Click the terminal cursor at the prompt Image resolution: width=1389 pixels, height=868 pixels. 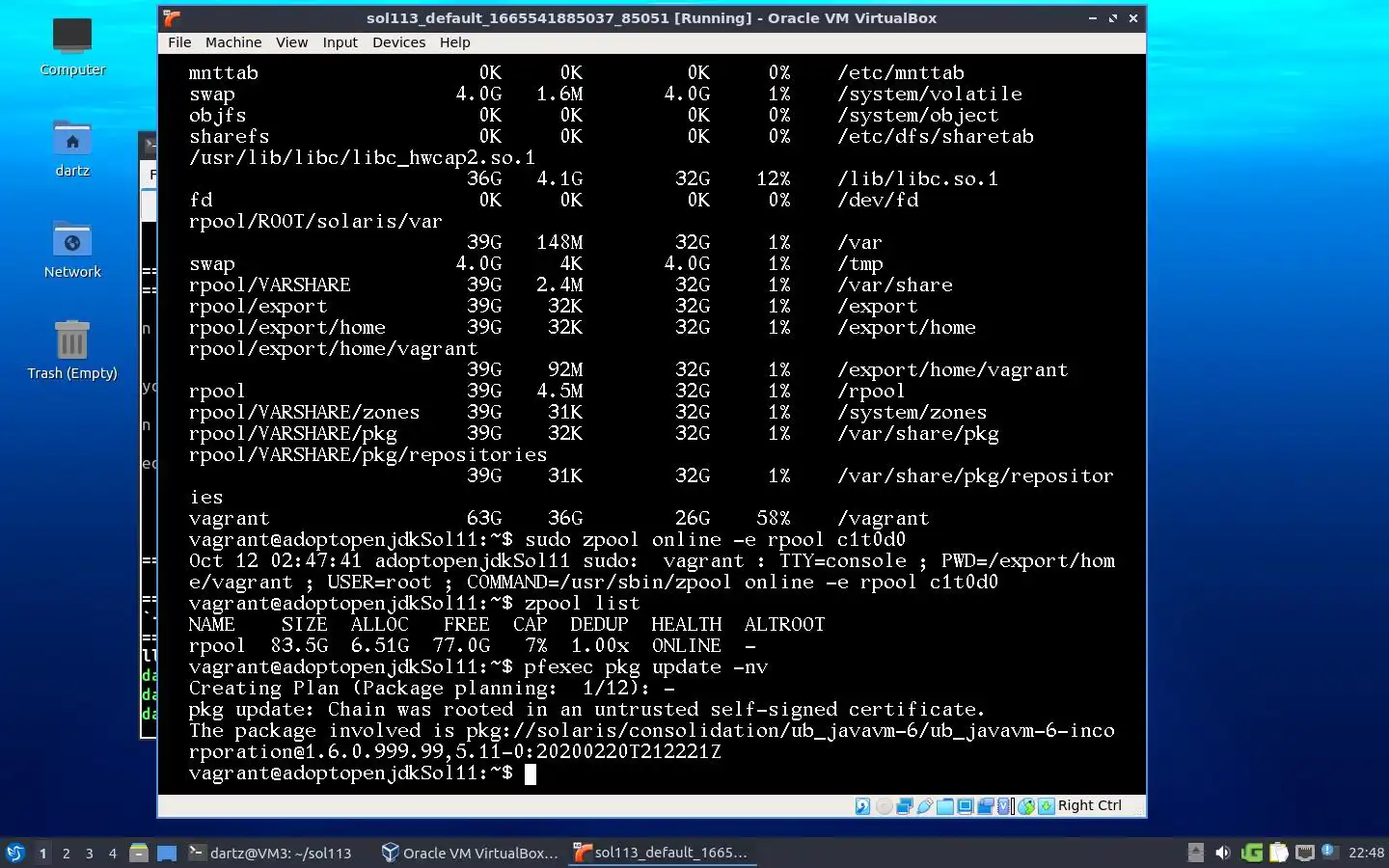(x=530, y=773)
